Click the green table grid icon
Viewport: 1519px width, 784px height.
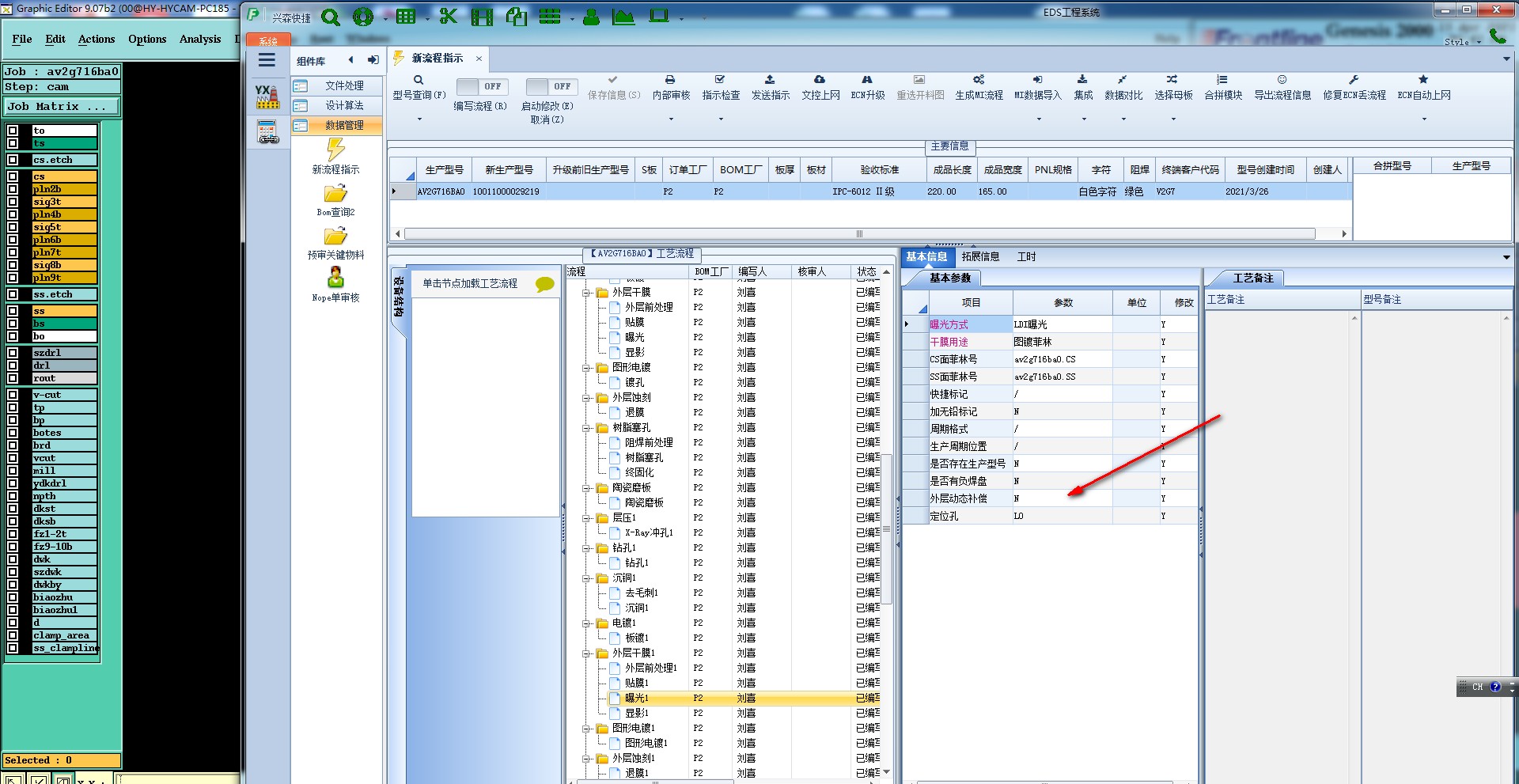tap(406, 17)
